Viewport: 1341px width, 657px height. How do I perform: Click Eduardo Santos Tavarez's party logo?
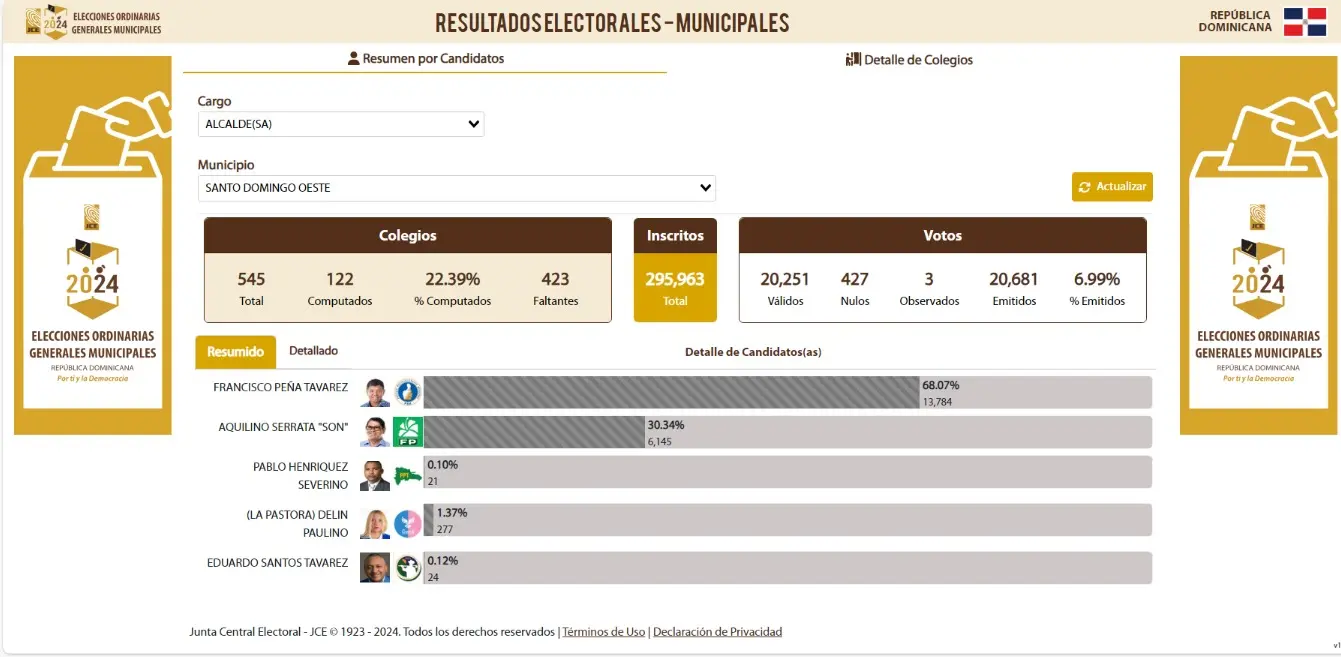(x=408, y=568)
